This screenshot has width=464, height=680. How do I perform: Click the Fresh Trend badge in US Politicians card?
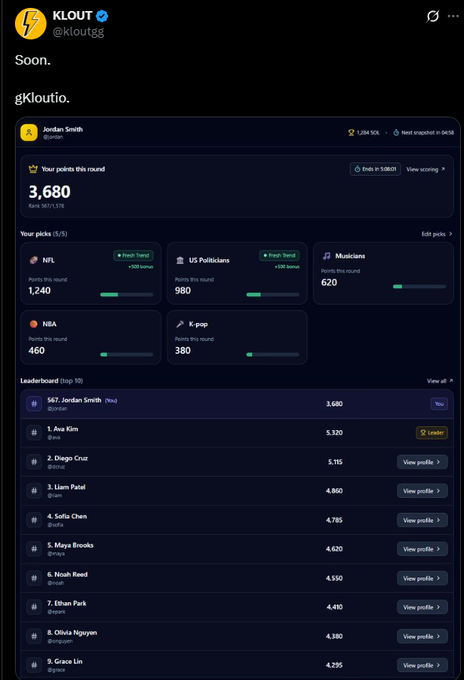coord(279,255)
